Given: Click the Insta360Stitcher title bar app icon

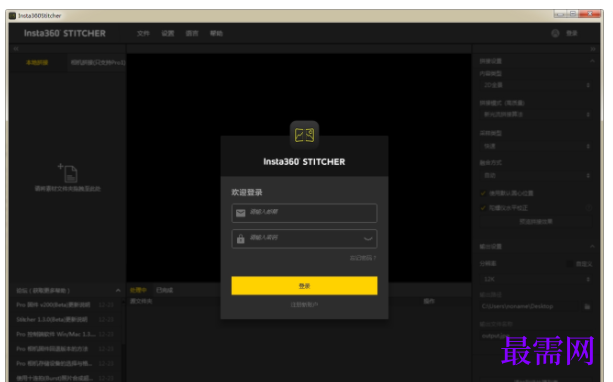Looking at the screenshot, I should pos(12,16).
